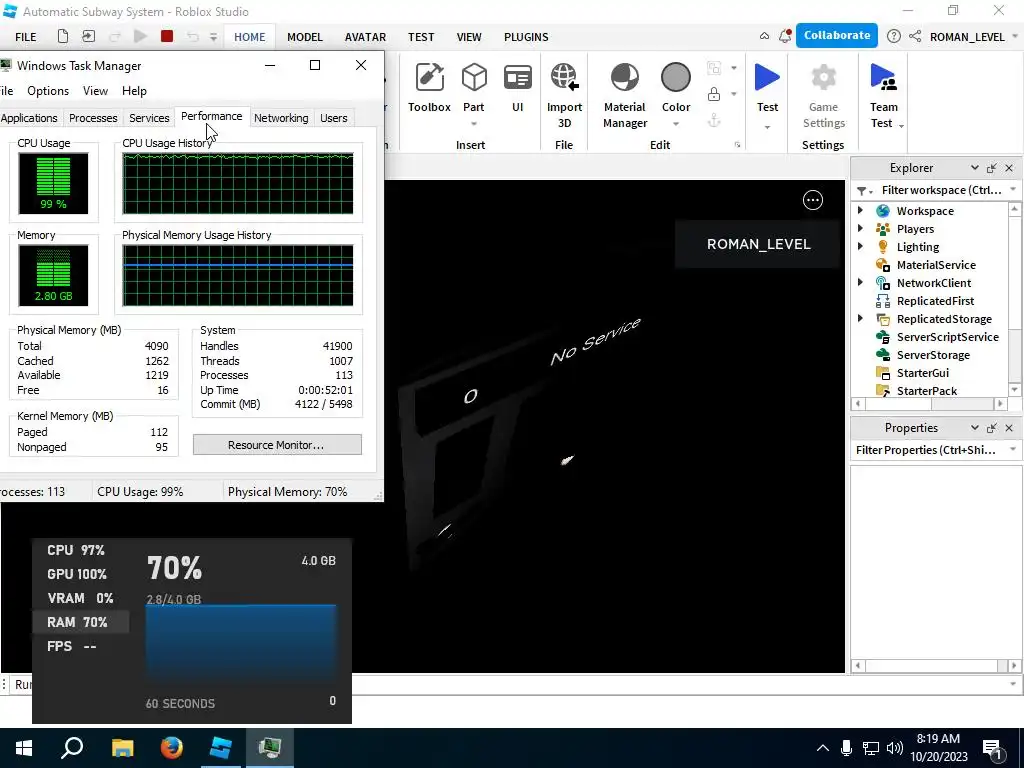Open Services tab in Task Manager
The width and height of the screenshot is (1024, 768).
(149, 118)
